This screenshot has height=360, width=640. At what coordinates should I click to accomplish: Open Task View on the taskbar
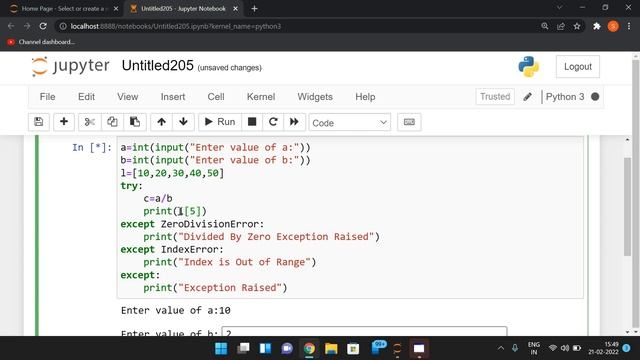[x=243, y=349]
